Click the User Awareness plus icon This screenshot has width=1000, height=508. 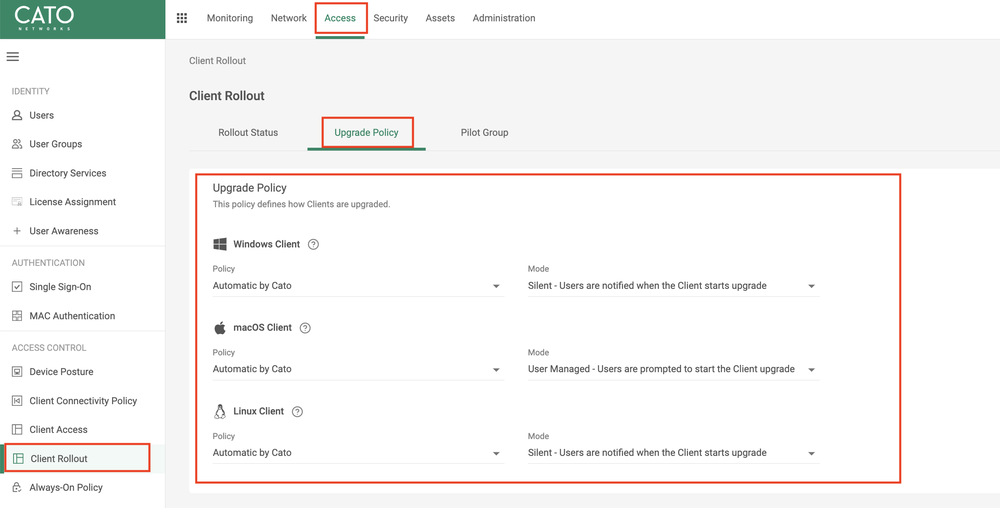[17, 231]
